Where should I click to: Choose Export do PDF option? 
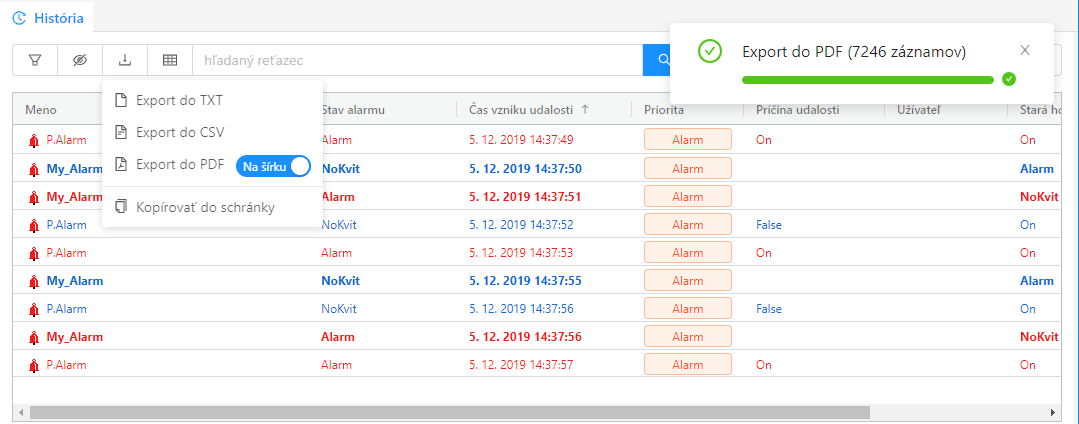pos(180,165)
